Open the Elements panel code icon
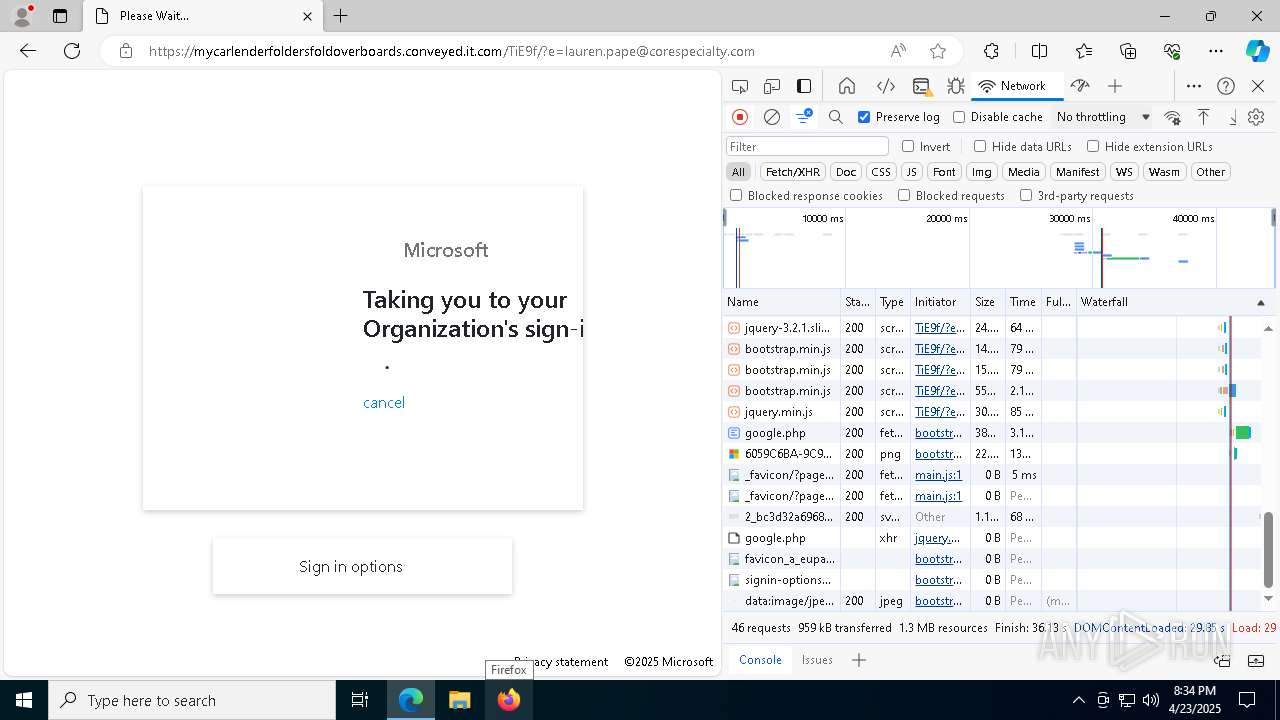 click(x=885, y=86)
